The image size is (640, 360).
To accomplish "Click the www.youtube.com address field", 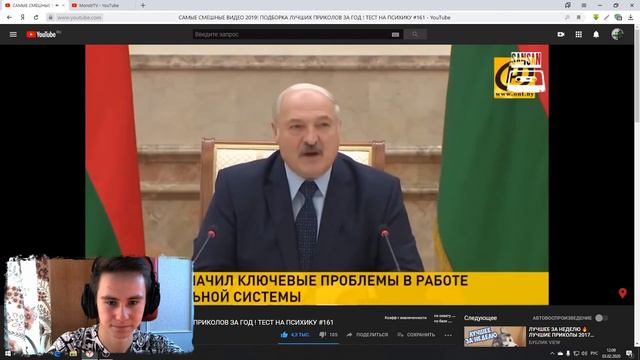I will pos(79,18).
